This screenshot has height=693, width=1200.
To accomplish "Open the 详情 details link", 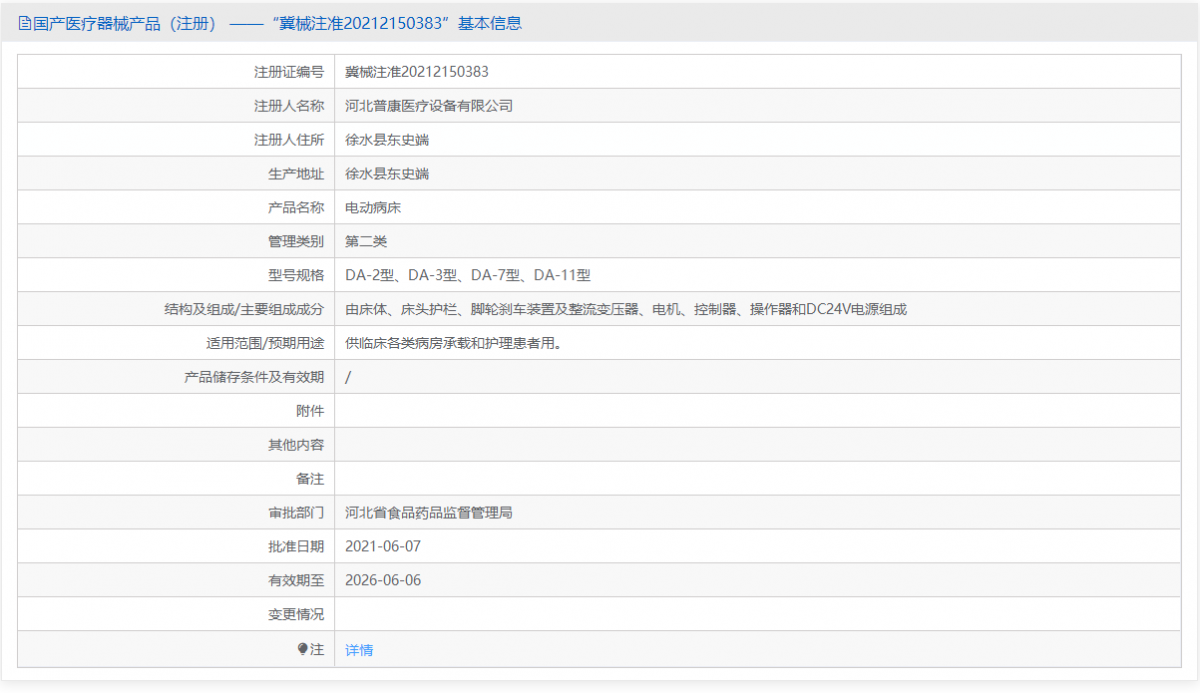I will coord(359,650).
